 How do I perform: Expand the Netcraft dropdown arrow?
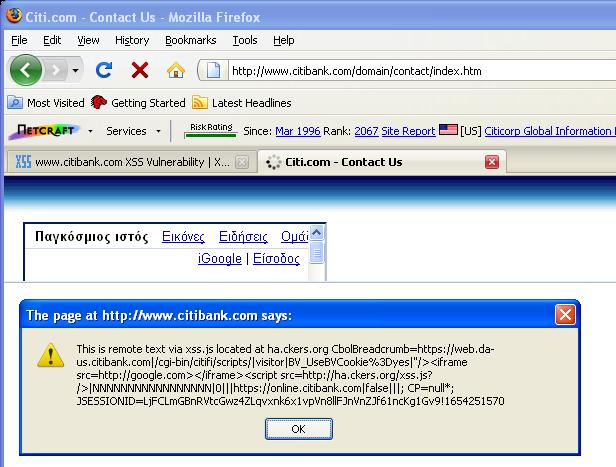coord(90,131)
